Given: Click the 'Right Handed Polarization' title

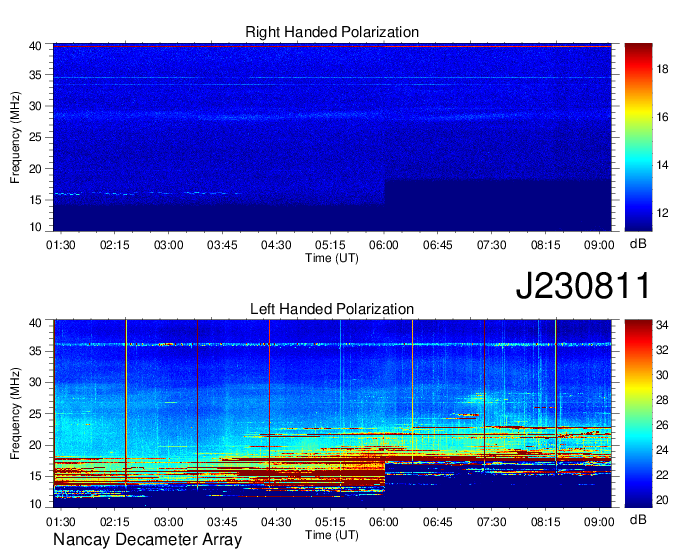Looking at the screenshot, I should pos(332,32).
